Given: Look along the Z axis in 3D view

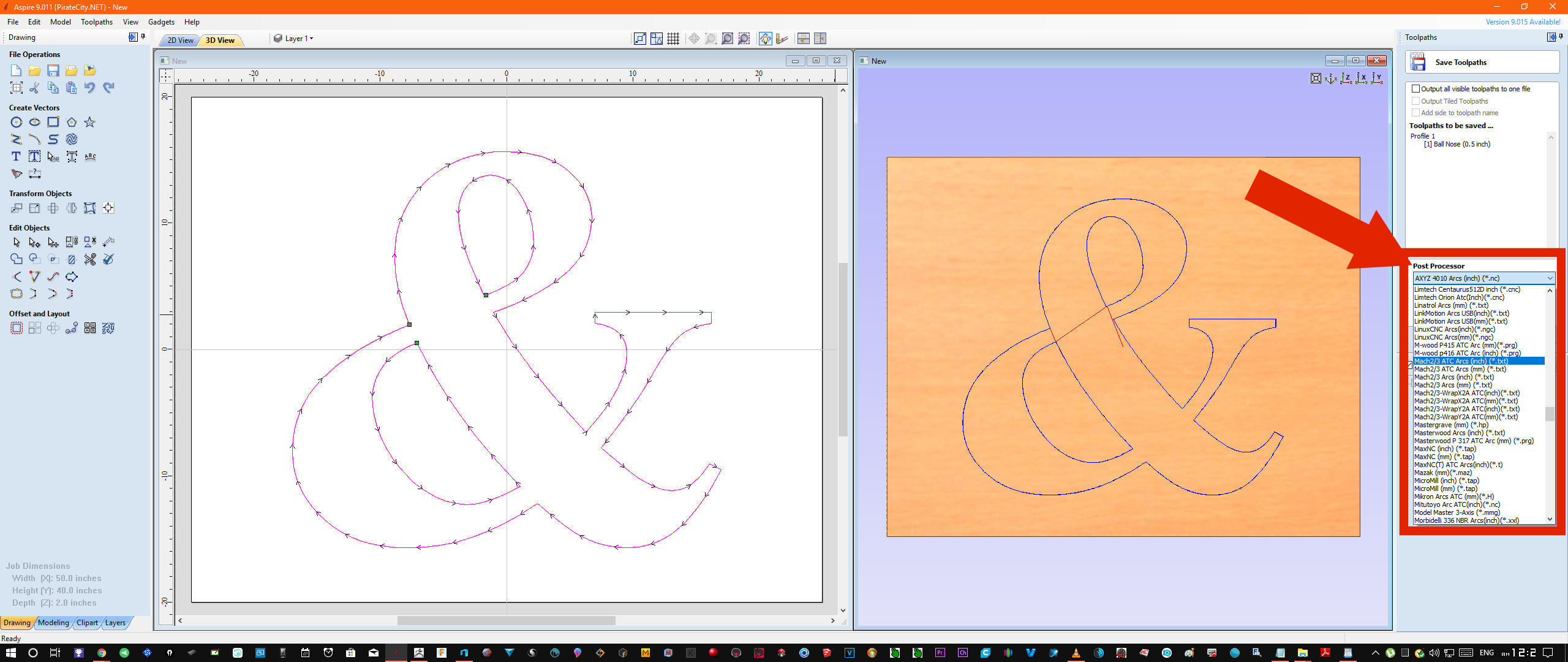Looking at the screenshot, I should coord(1346,78).
